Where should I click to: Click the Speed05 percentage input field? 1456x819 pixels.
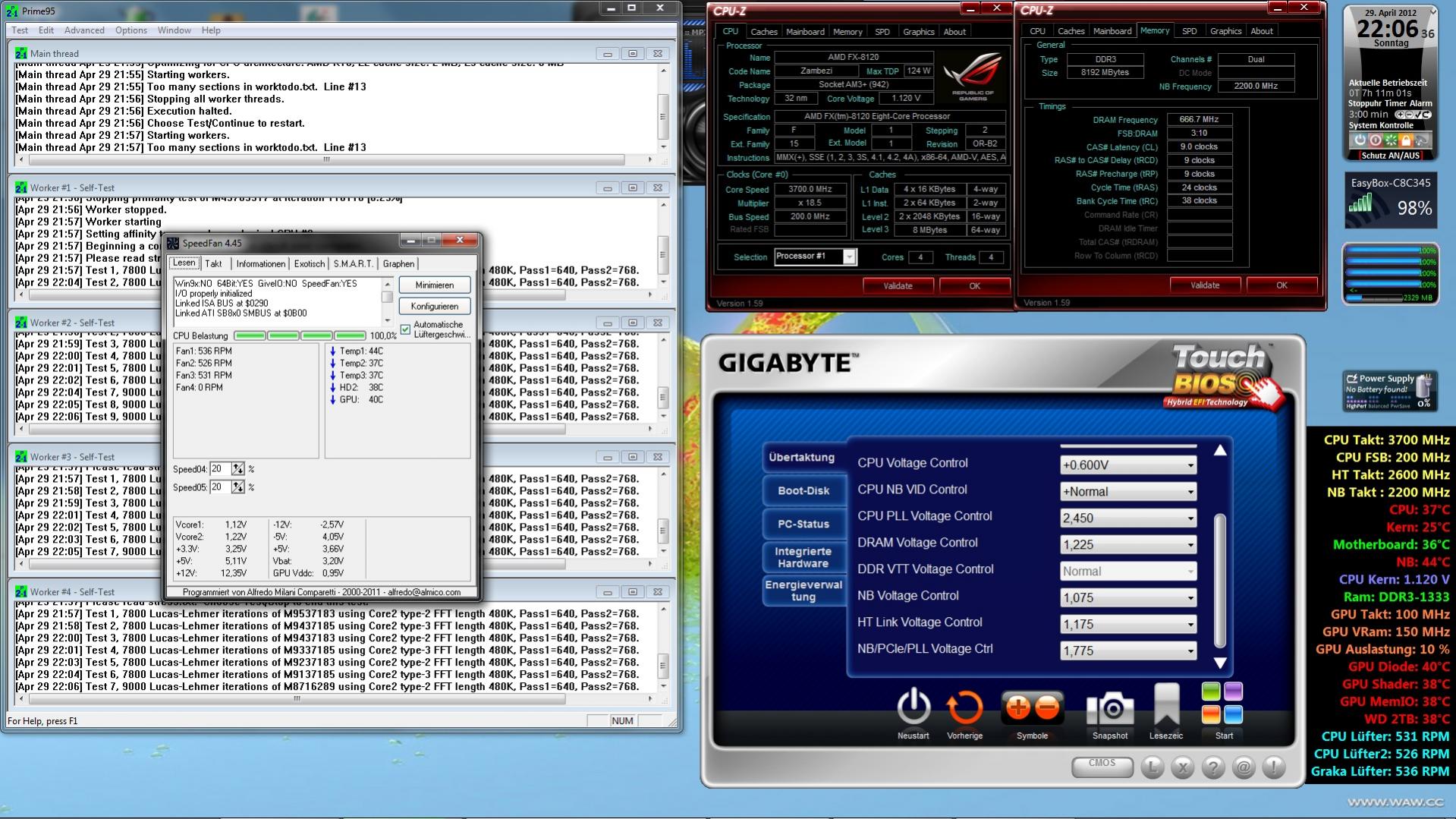pos(221,487)
